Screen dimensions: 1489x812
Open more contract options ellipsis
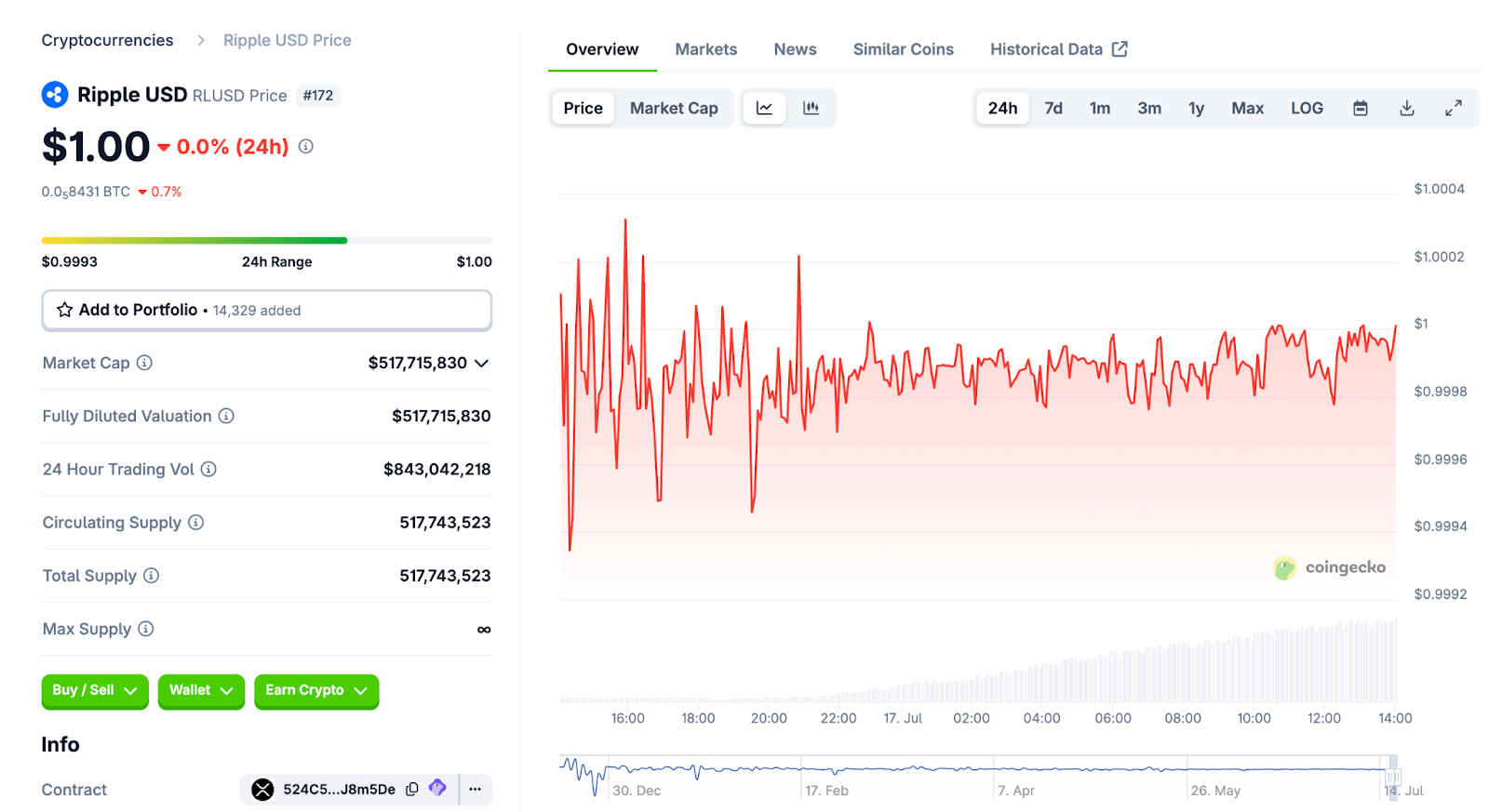[476, 789]
